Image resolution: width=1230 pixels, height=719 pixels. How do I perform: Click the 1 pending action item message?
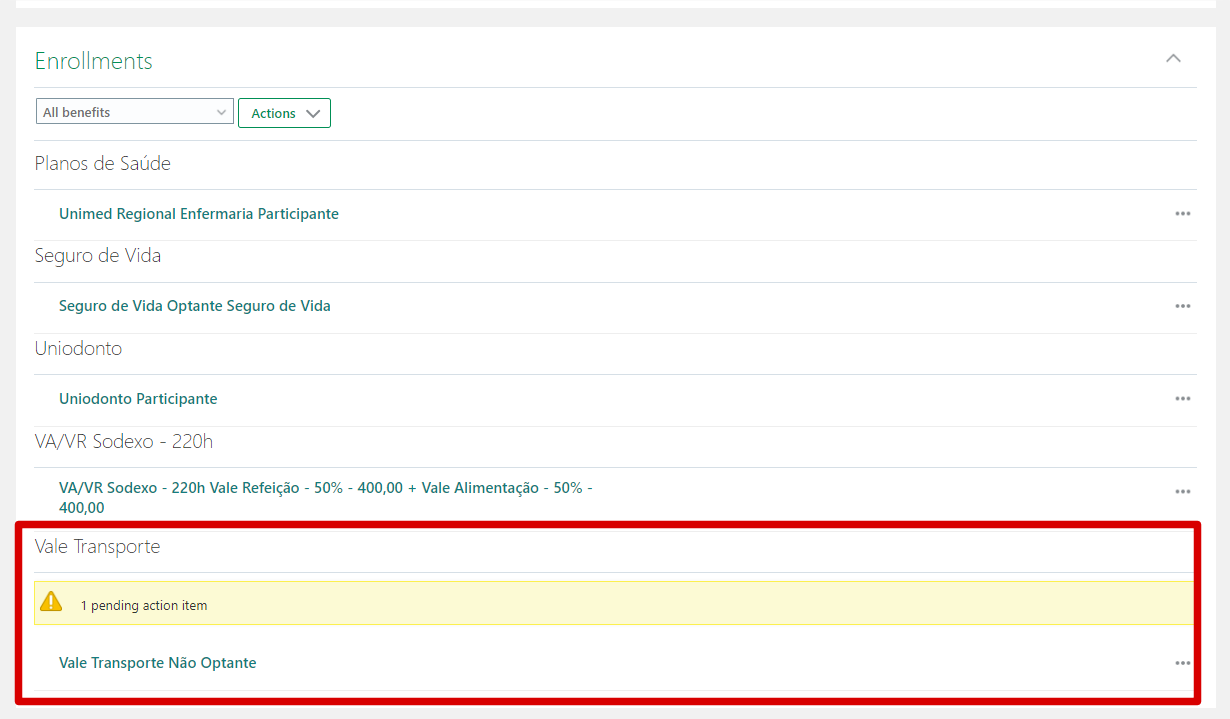tap(144, 605)
